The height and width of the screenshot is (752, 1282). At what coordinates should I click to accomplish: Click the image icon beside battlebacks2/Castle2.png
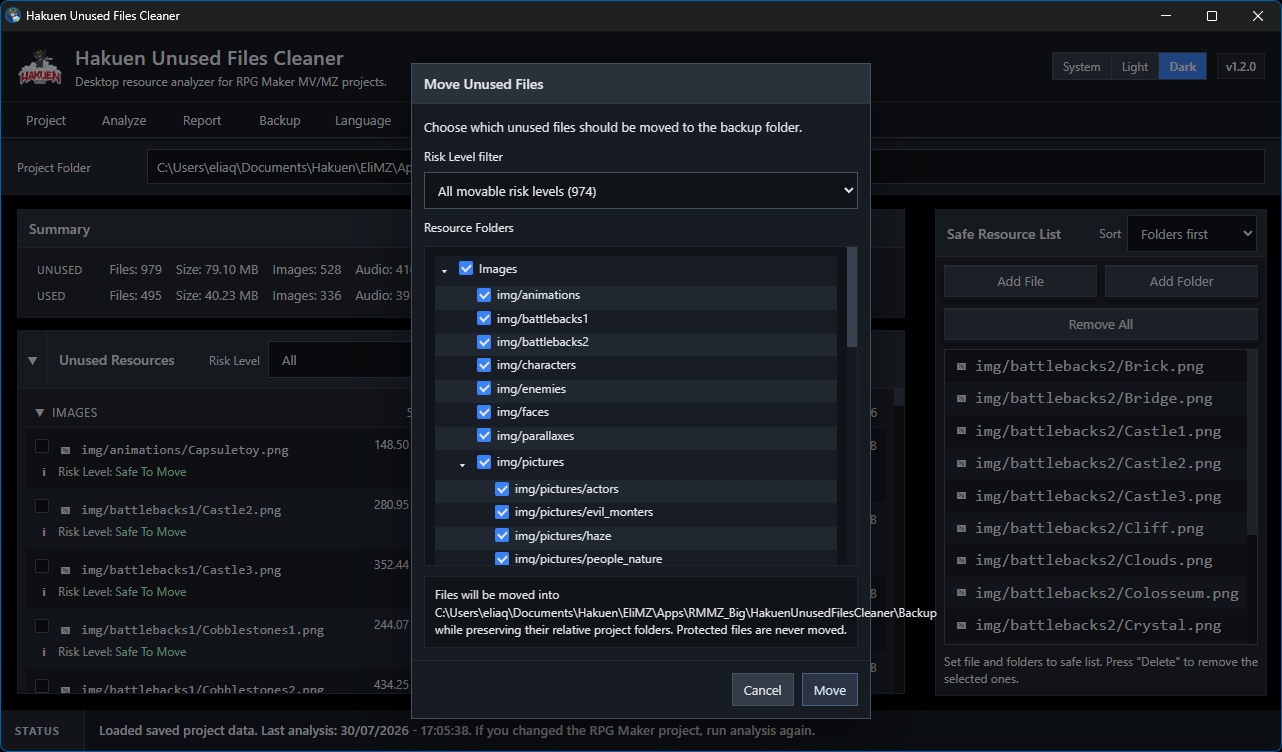pyautogui.click(x=961, y=463)
